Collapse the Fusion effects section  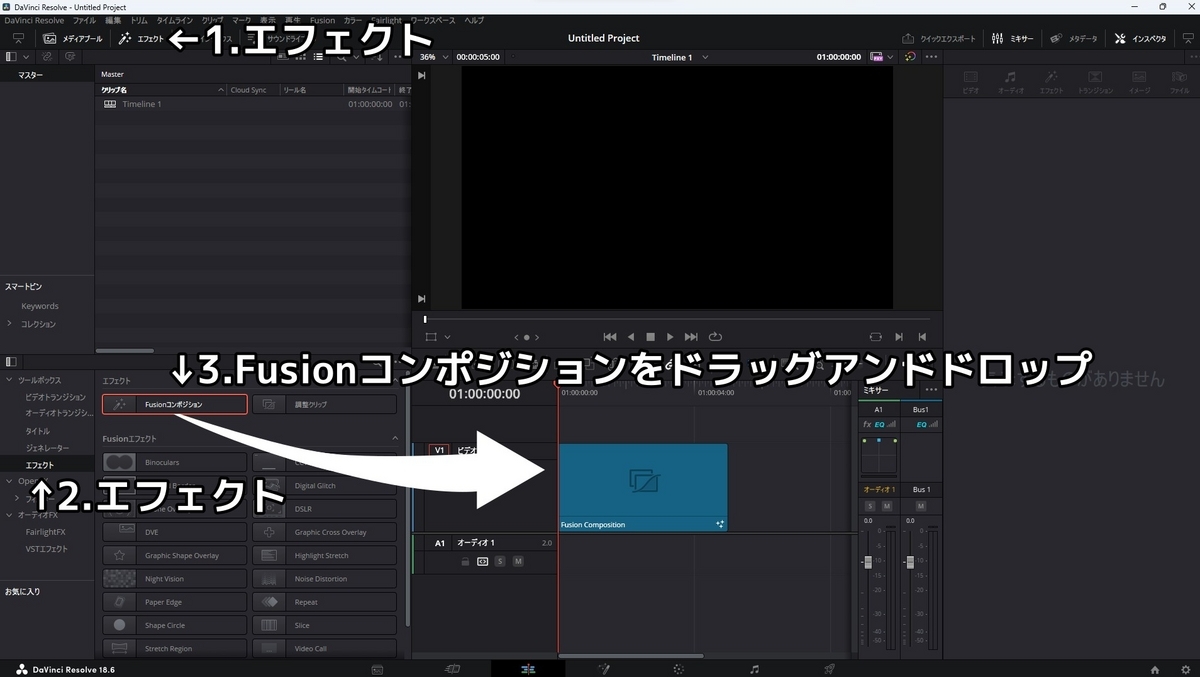pos(397,438)
